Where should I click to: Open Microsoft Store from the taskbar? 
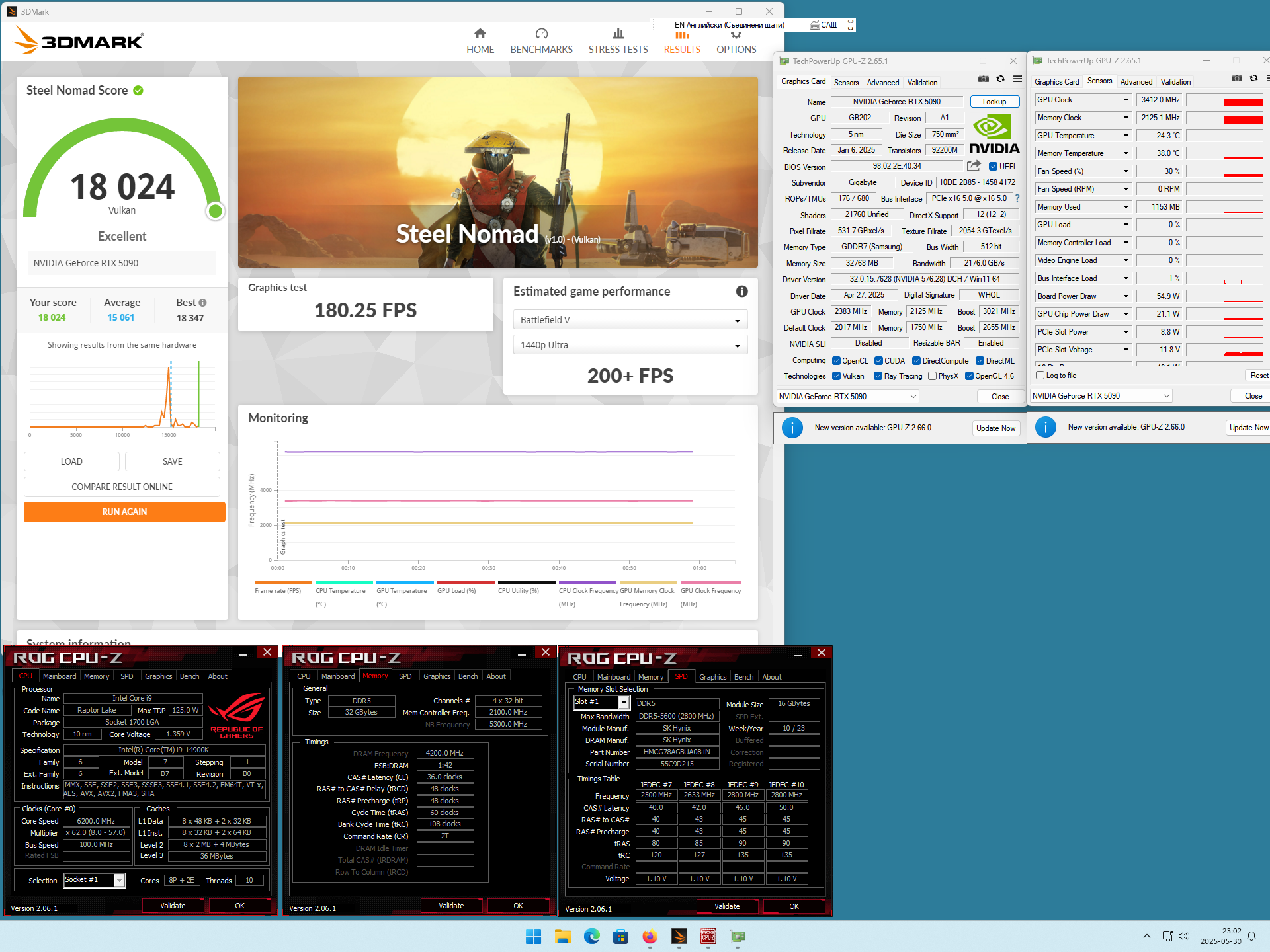(620, 936)
